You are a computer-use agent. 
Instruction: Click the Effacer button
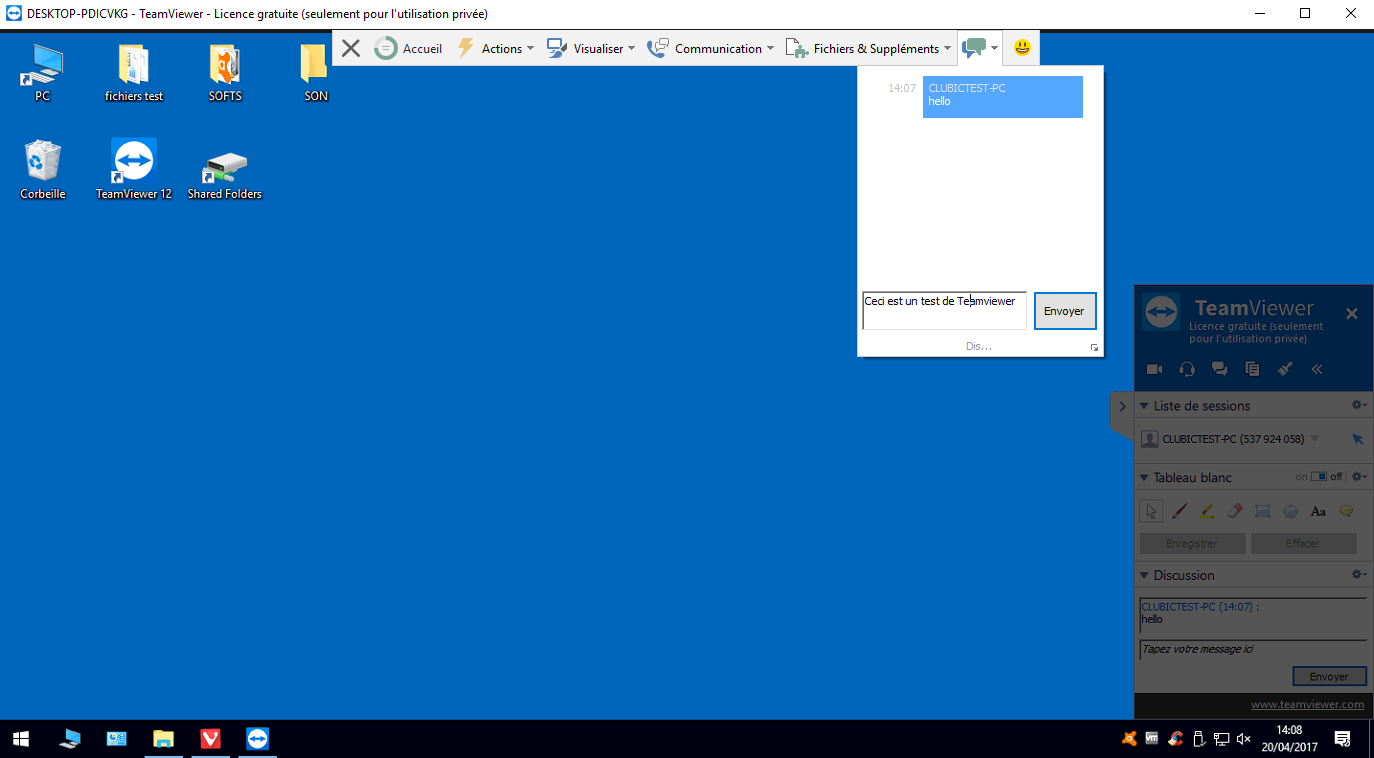[x=1303, y=543]
